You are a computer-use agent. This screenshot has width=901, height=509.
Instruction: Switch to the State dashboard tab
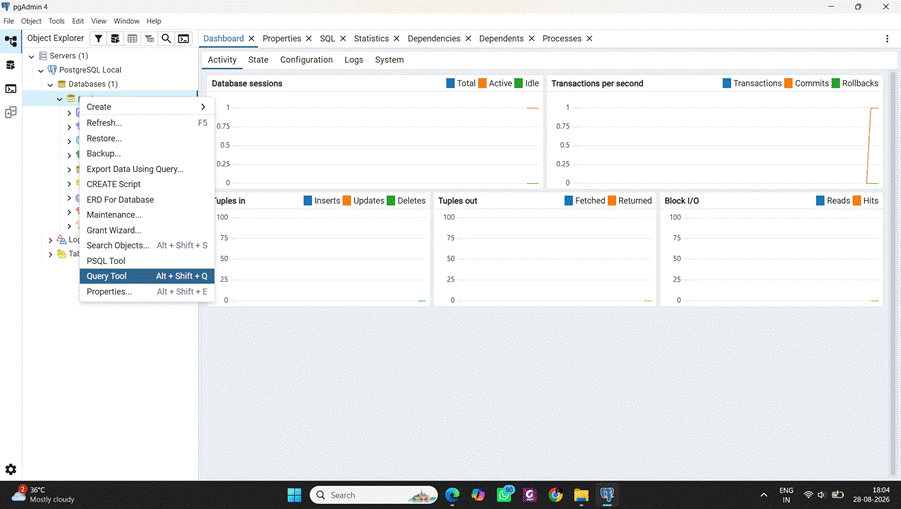point(258,60)
